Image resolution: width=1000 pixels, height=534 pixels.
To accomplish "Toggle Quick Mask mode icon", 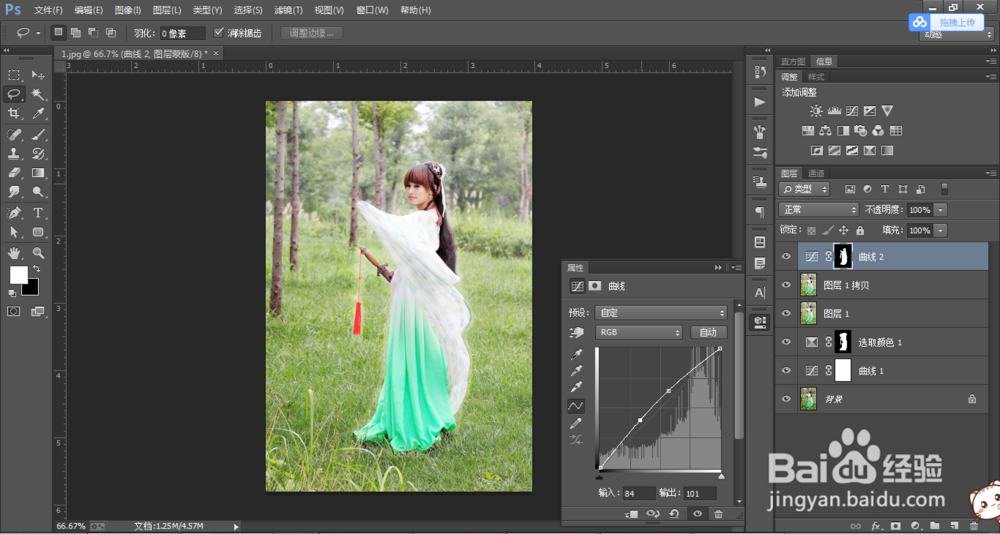I will coord(14,311).
